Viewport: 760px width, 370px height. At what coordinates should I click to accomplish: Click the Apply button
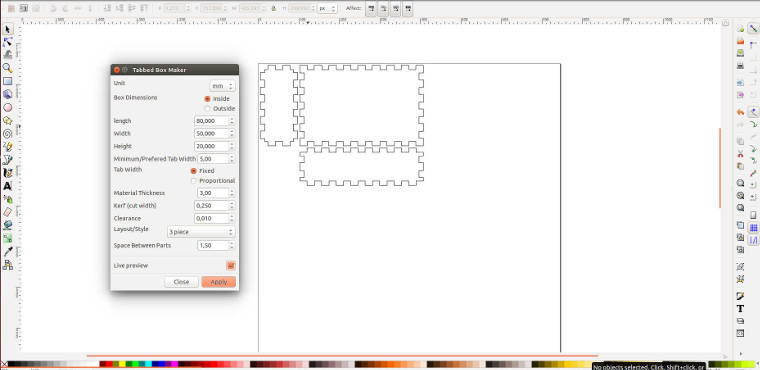coord(219,282)
